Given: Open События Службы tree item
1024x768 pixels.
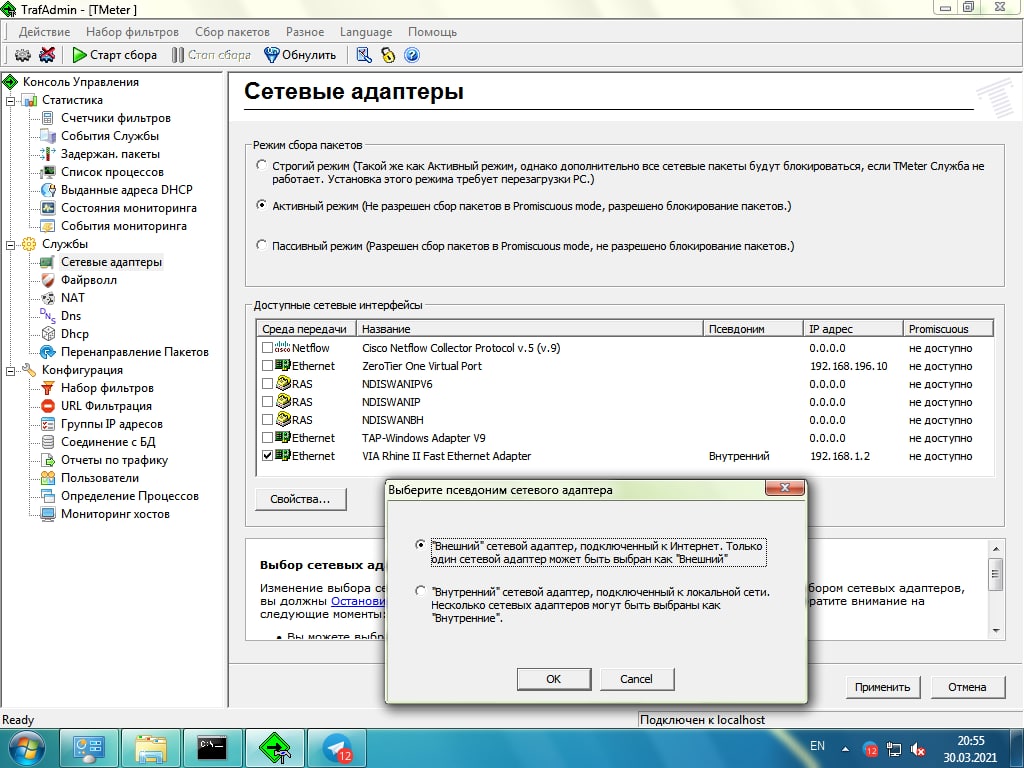Looking at the screenshot, I should click(x=110, y=136).
